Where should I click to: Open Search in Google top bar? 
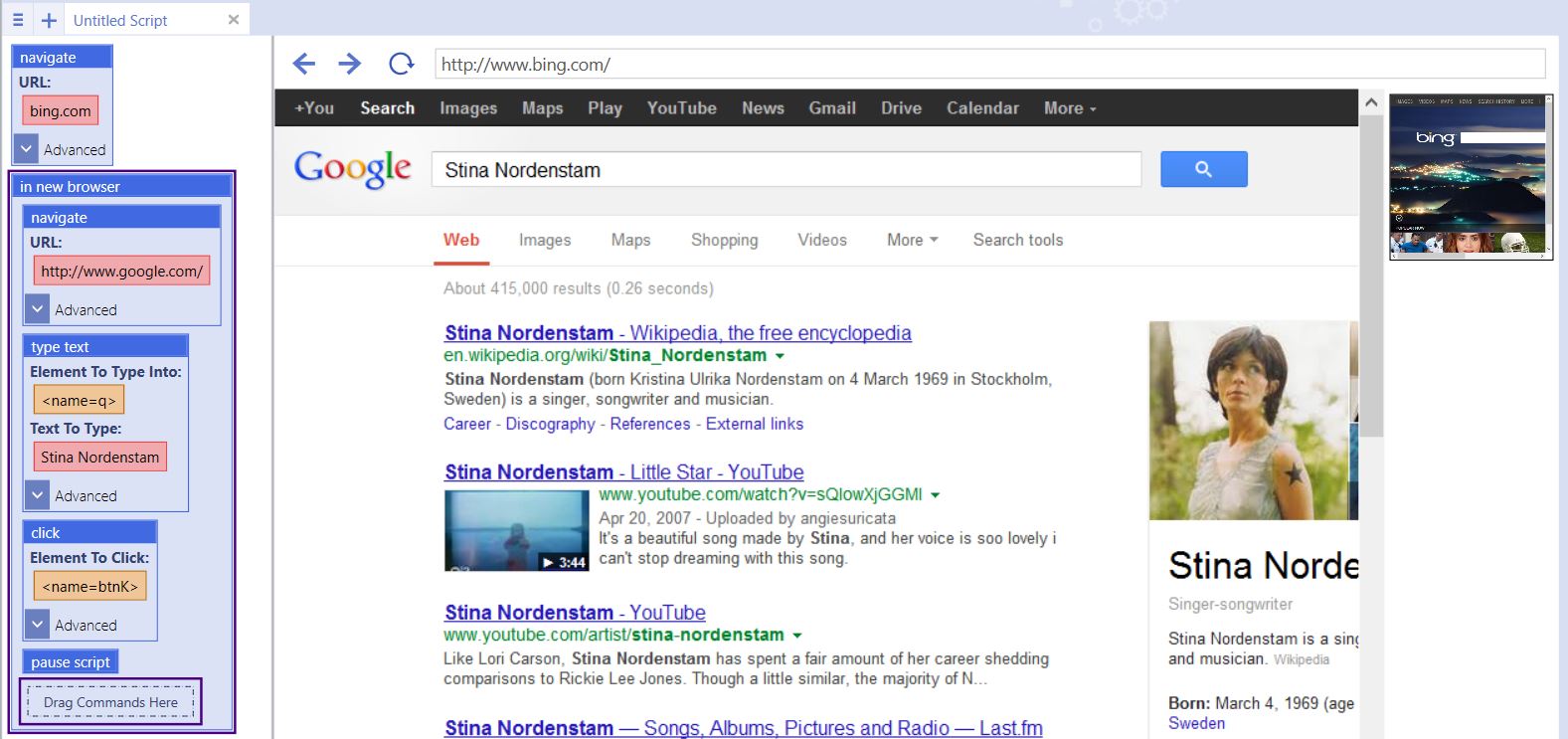pos(388,108)
